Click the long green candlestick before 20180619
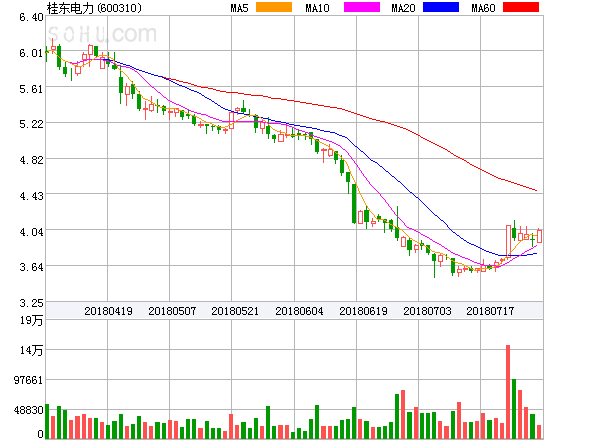600x440 pixels. (354, 203)
